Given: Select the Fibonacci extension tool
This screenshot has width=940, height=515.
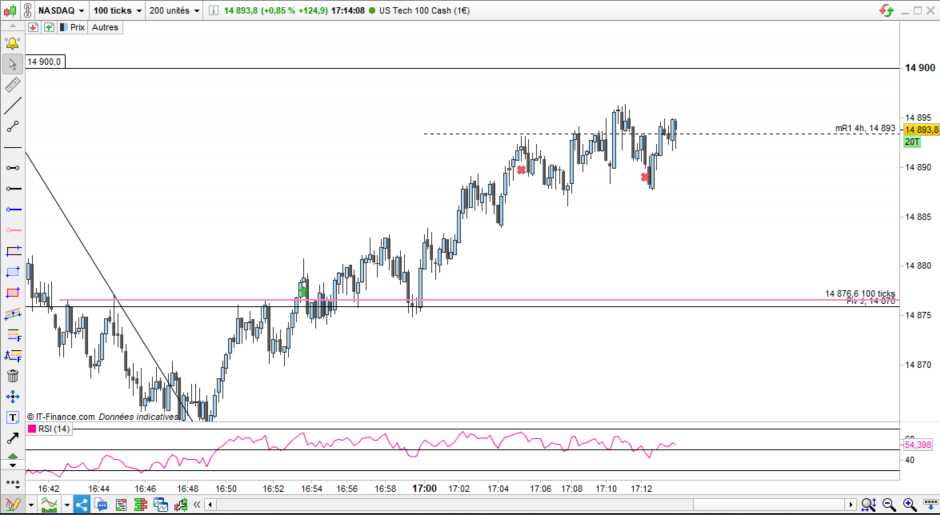Looking at the screenshot, I should pyautogui.click(x=12, y=355).
